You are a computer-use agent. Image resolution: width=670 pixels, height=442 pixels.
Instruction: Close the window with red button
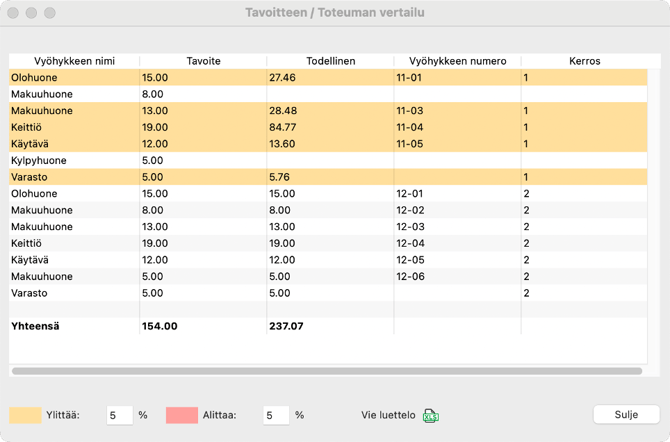click(x=13, y=13)
